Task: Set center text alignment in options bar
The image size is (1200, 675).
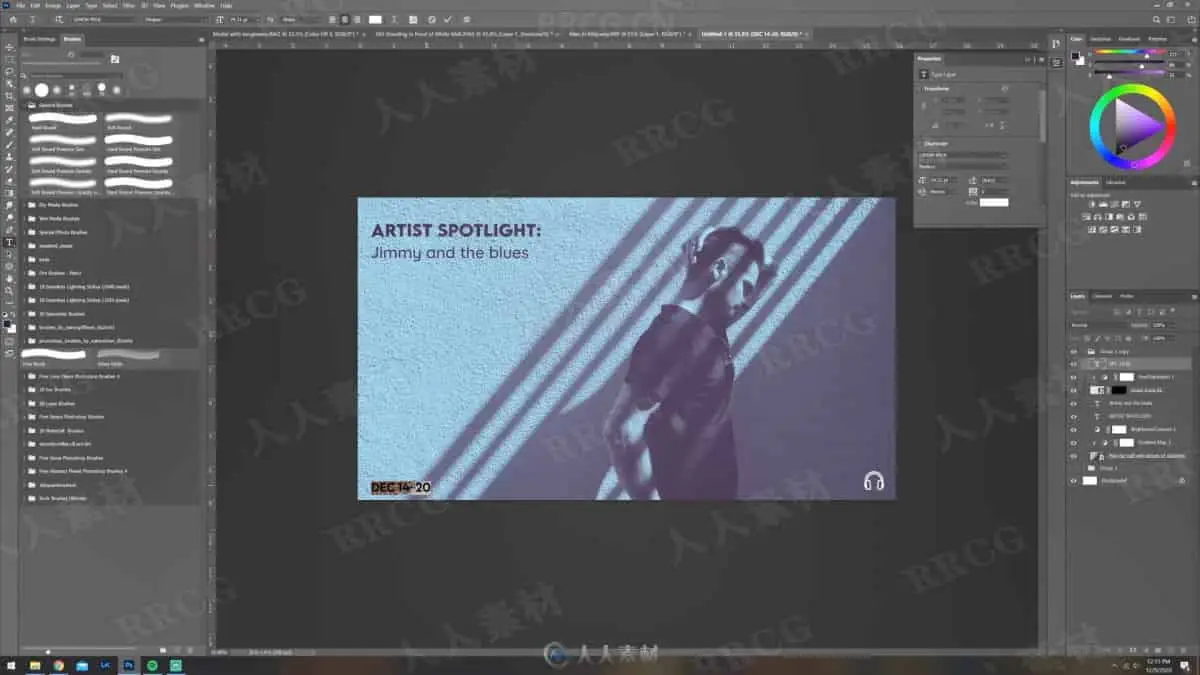Action: pyautogui.click(x=345, y=19)
